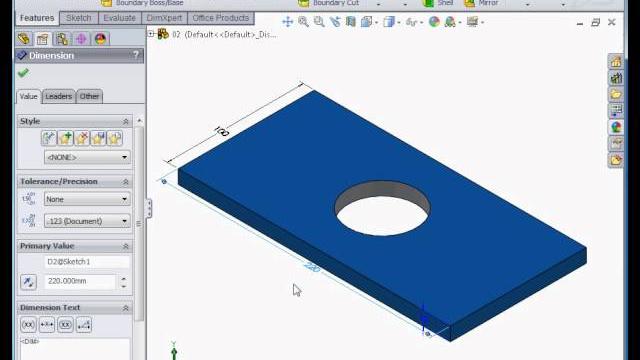Switch to the Evaluate tab
This screenshot has width=640, height=360.
[120, 18]
